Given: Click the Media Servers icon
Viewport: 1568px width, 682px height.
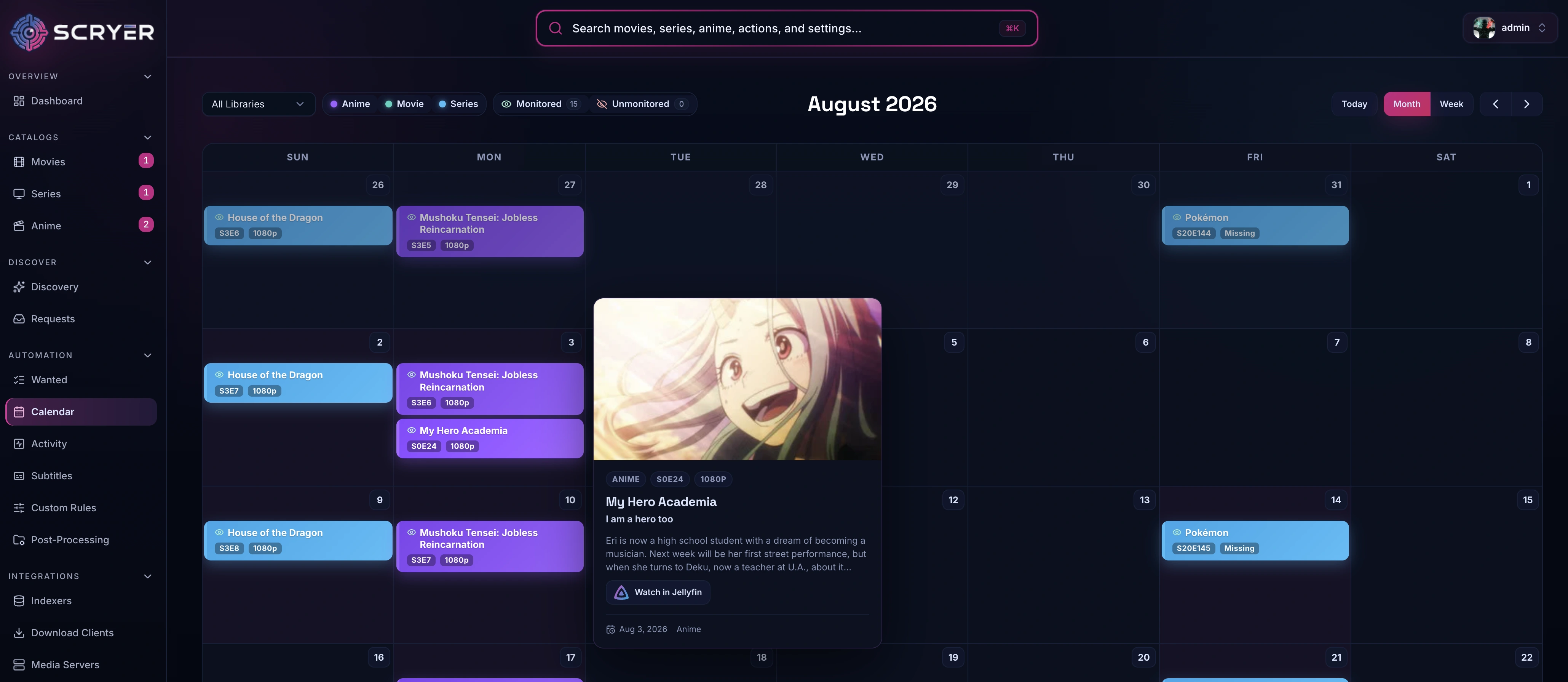Looking at the screenshot, I should tap(19, 665).
